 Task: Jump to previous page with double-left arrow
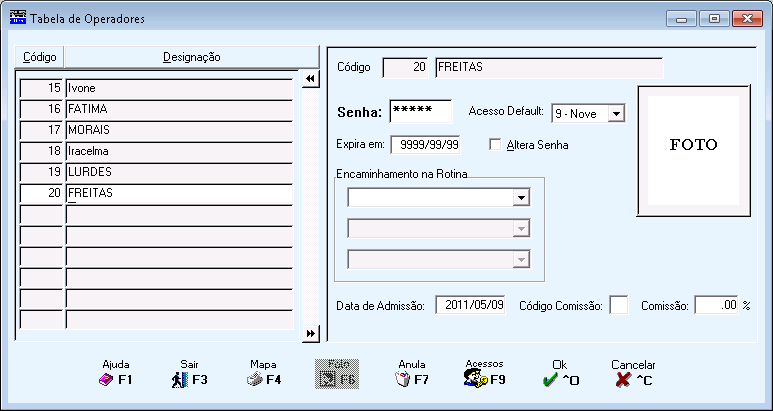point(311,79)
